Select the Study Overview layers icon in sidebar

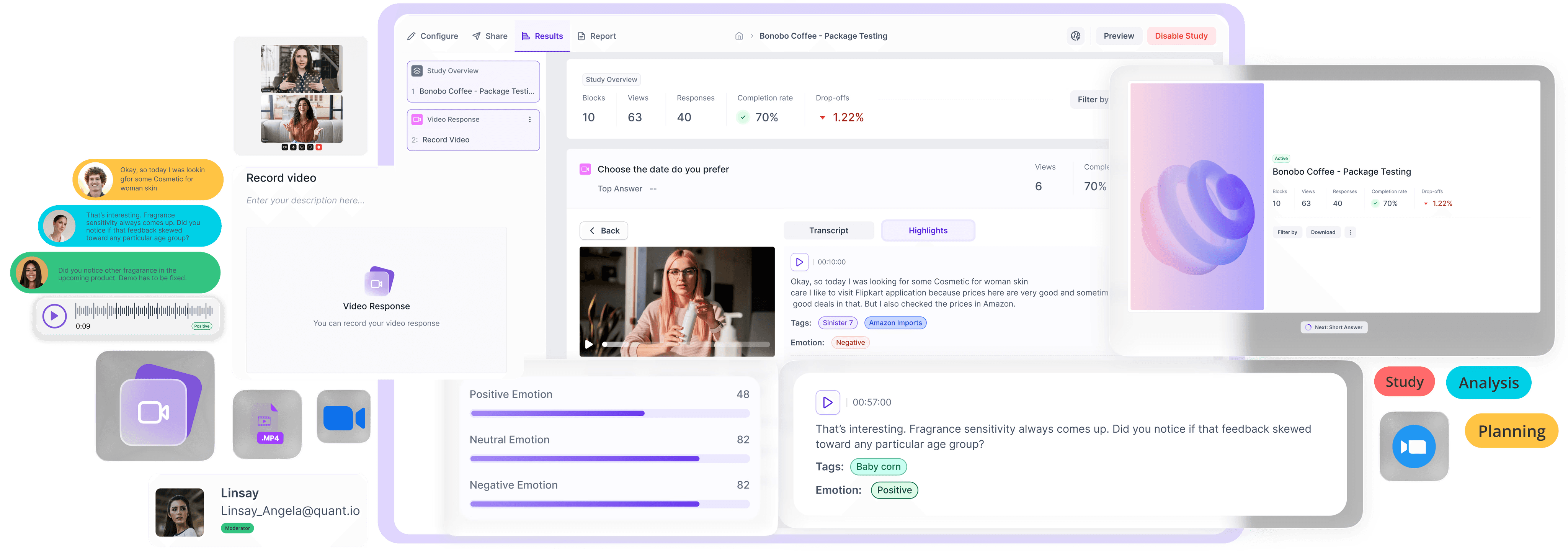click(x=418, y=70)
